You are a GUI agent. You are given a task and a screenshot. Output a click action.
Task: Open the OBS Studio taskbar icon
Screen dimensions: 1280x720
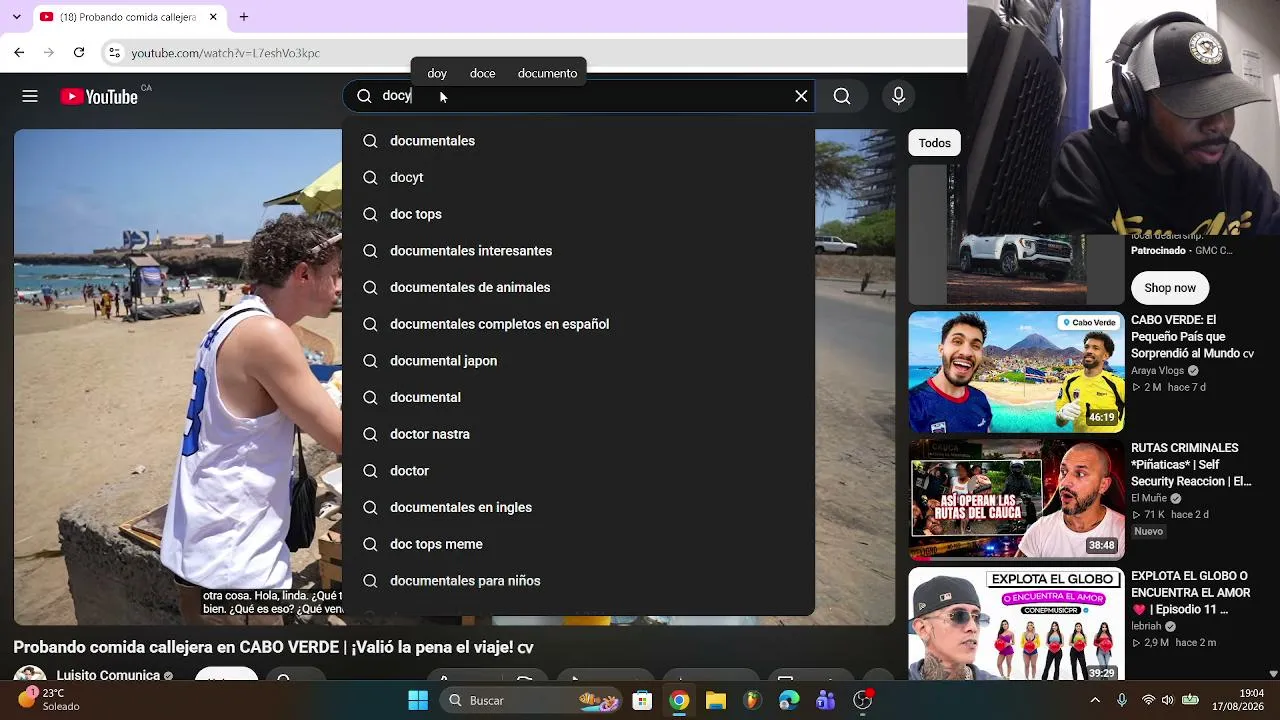tap(863, 700)
